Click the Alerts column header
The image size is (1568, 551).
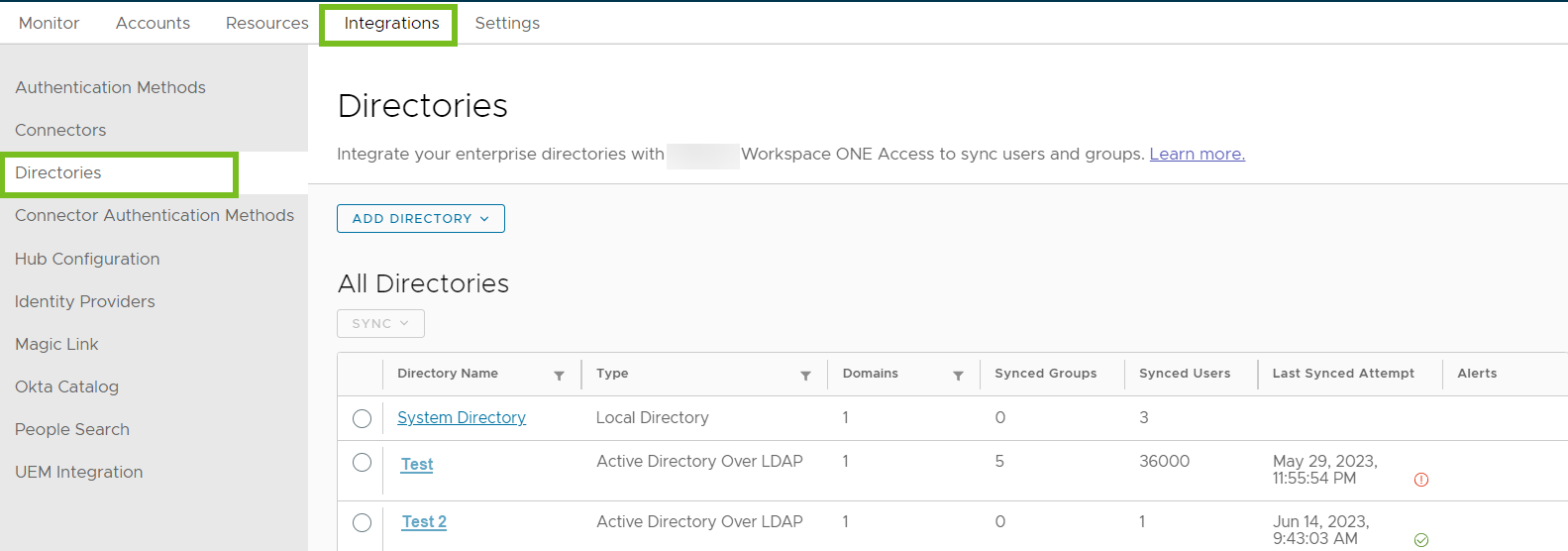[x=1477, y=374]
